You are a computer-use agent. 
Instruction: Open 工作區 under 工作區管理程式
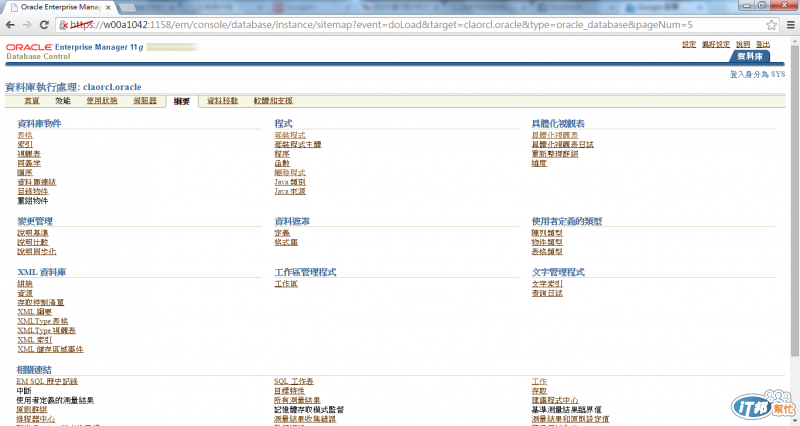(286, 284)
